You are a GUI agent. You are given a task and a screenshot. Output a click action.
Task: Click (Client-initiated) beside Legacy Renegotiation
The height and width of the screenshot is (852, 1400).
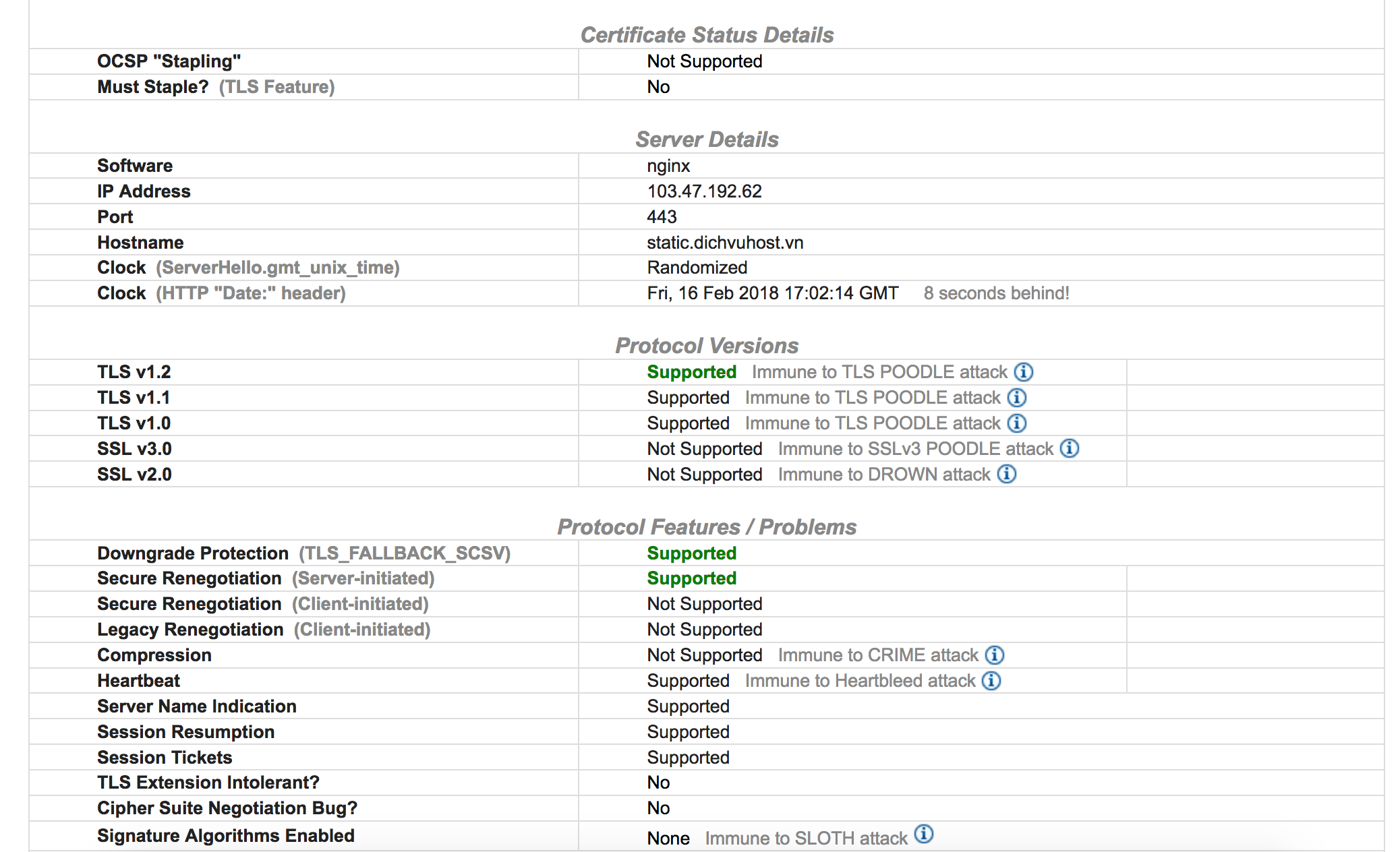[362, 629]
